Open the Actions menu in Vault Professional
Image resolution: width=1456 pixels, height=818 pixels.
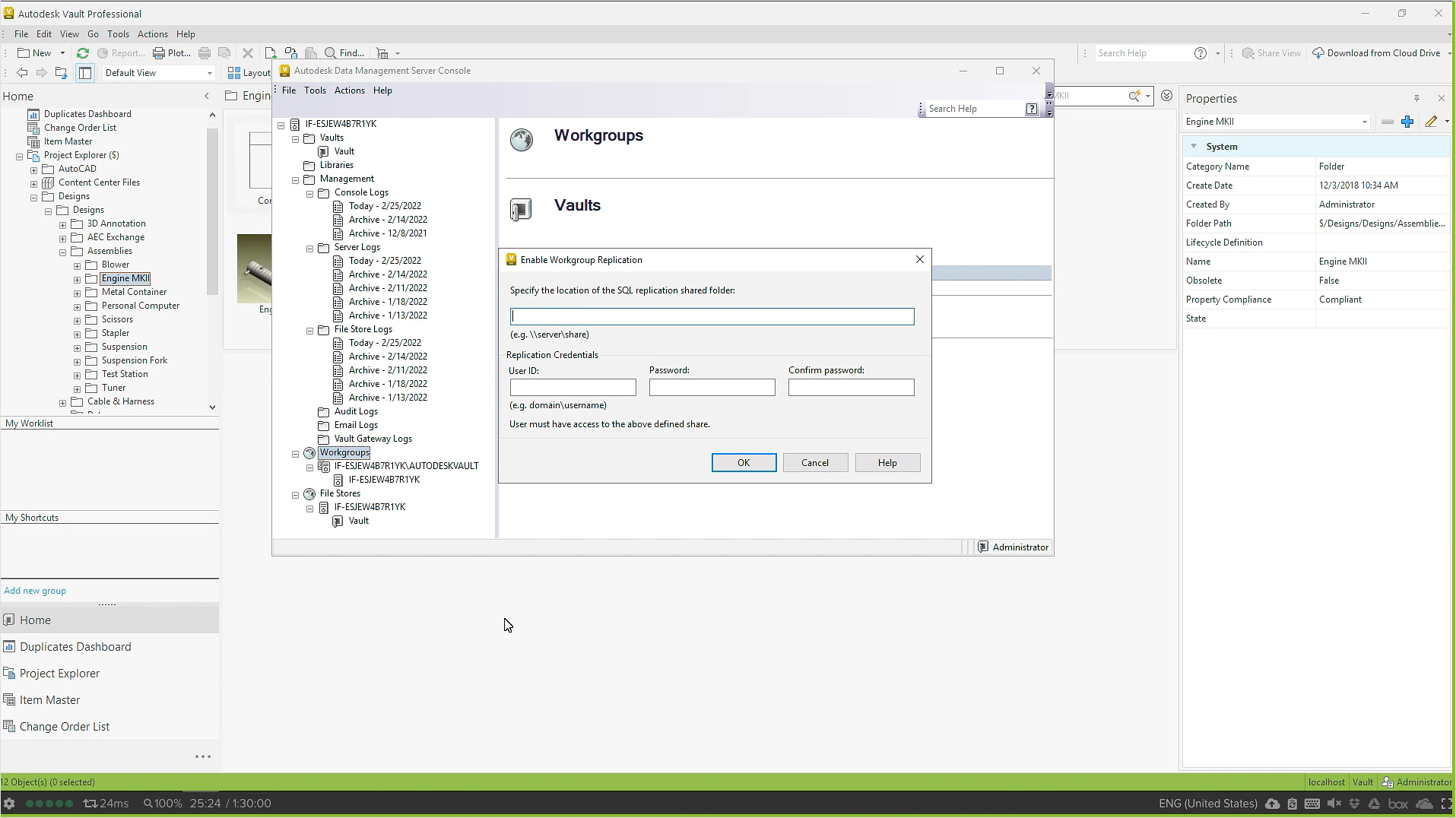coord(152,34)
